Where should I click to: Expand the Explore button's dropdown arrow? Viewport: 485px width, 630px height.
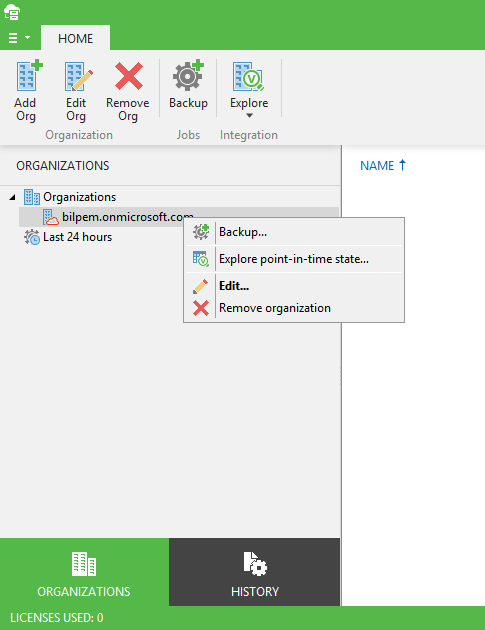249,116
